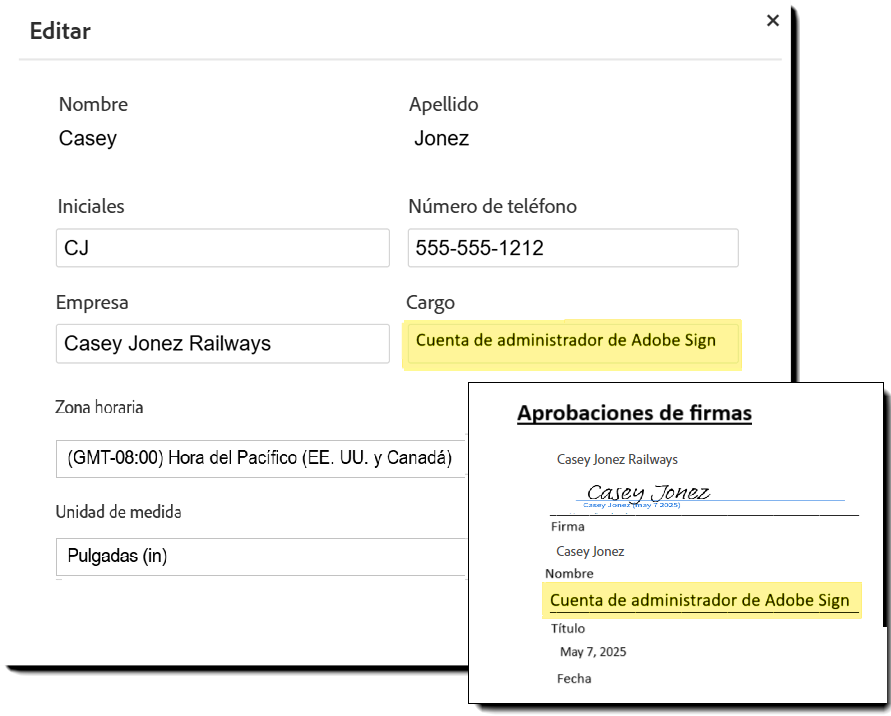
Task: Close the Editar dialog with the X
Action: click(x=772, y=21)
